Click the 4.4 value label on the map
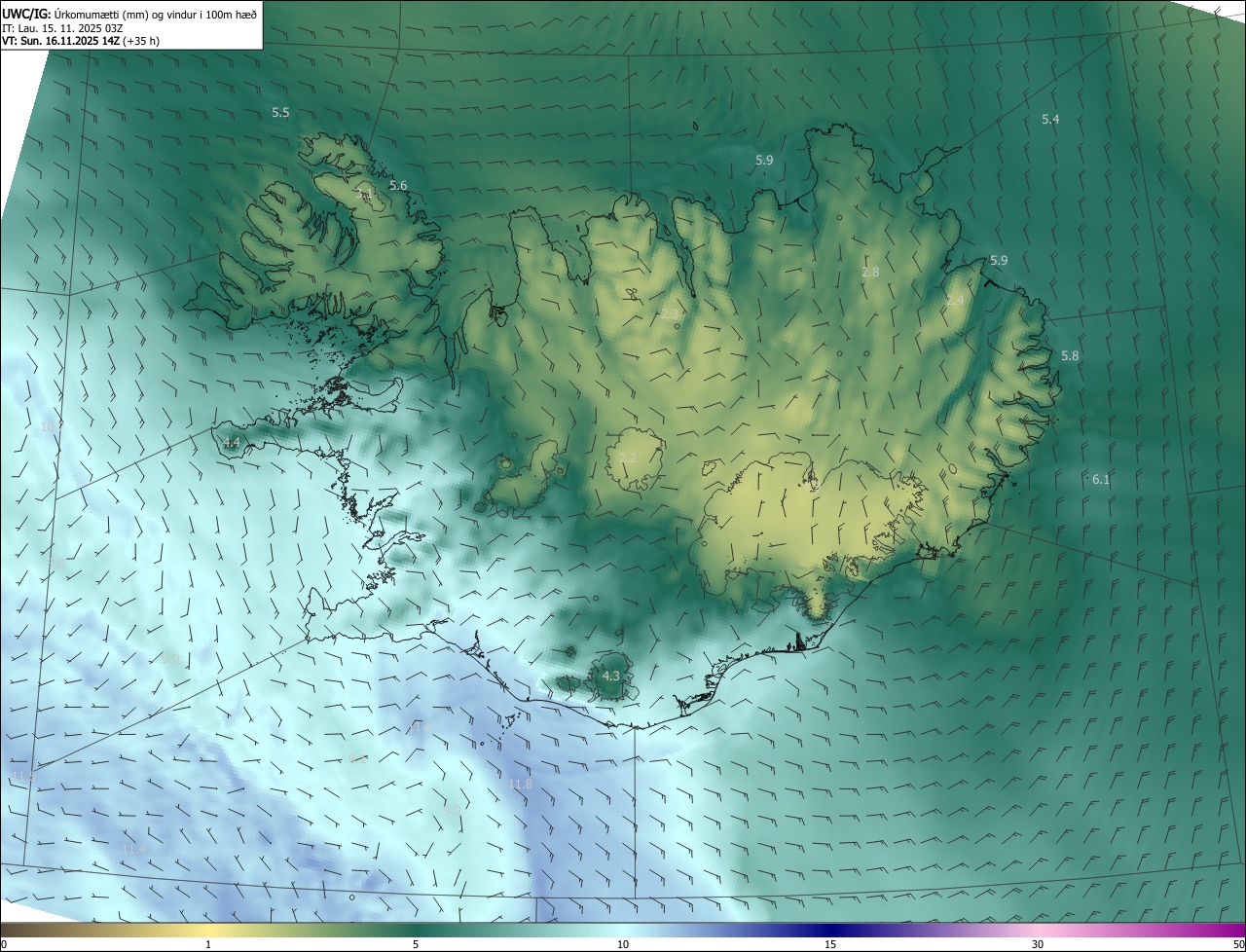 click(x=232, y=443)
